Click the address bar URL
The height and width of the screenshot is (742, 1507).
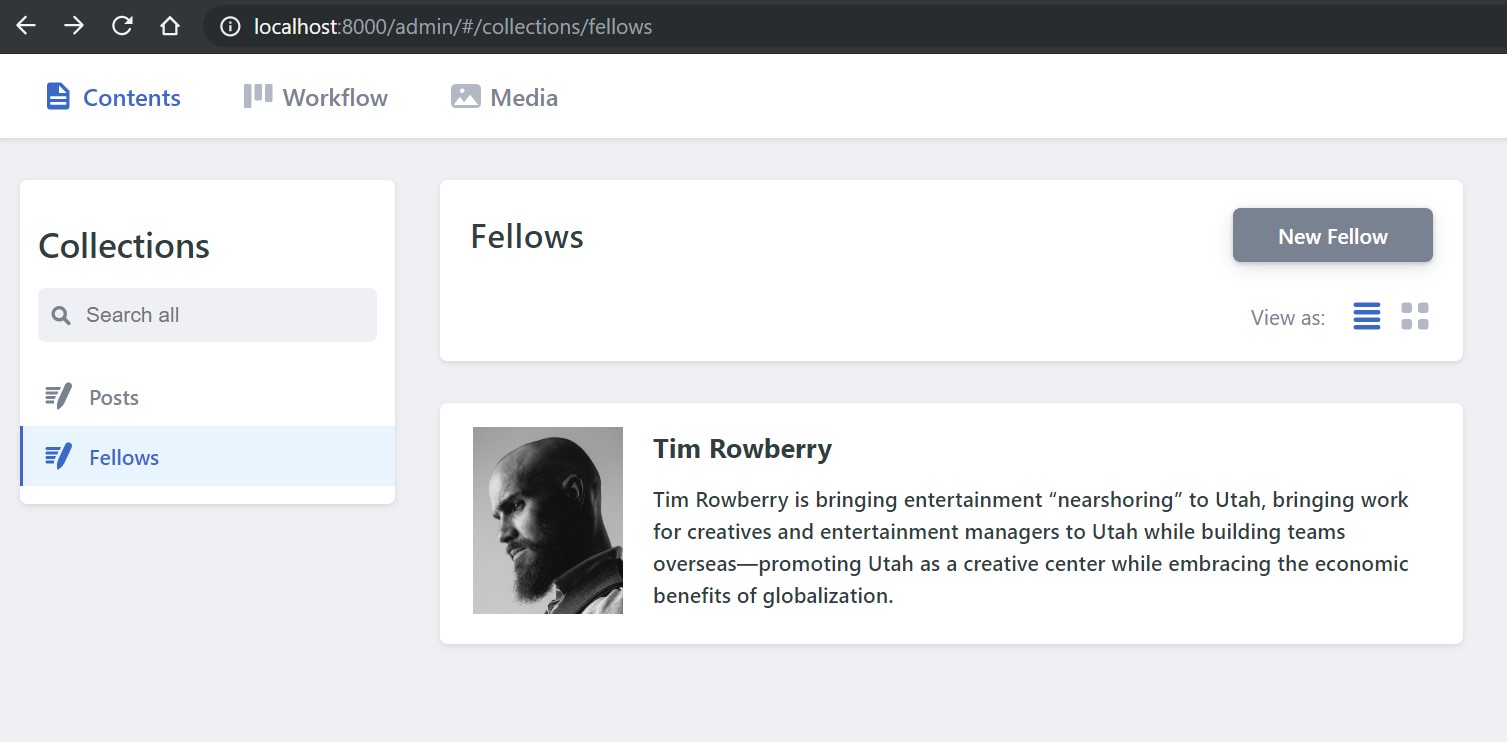click(453, 27)
